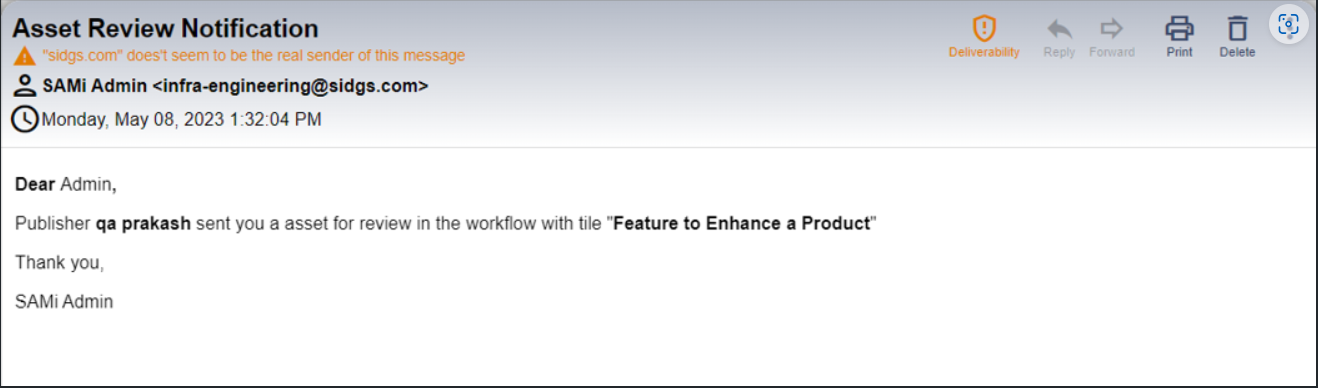
Task: Click the Forward arrow icon
Action: click(1112, 28)
